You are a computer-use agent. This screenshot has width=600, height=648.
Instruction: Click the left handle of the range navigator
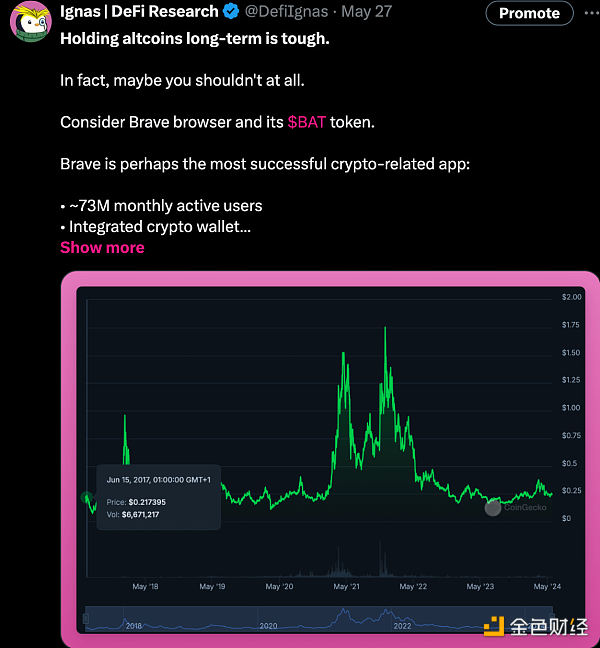click(88, 620)
